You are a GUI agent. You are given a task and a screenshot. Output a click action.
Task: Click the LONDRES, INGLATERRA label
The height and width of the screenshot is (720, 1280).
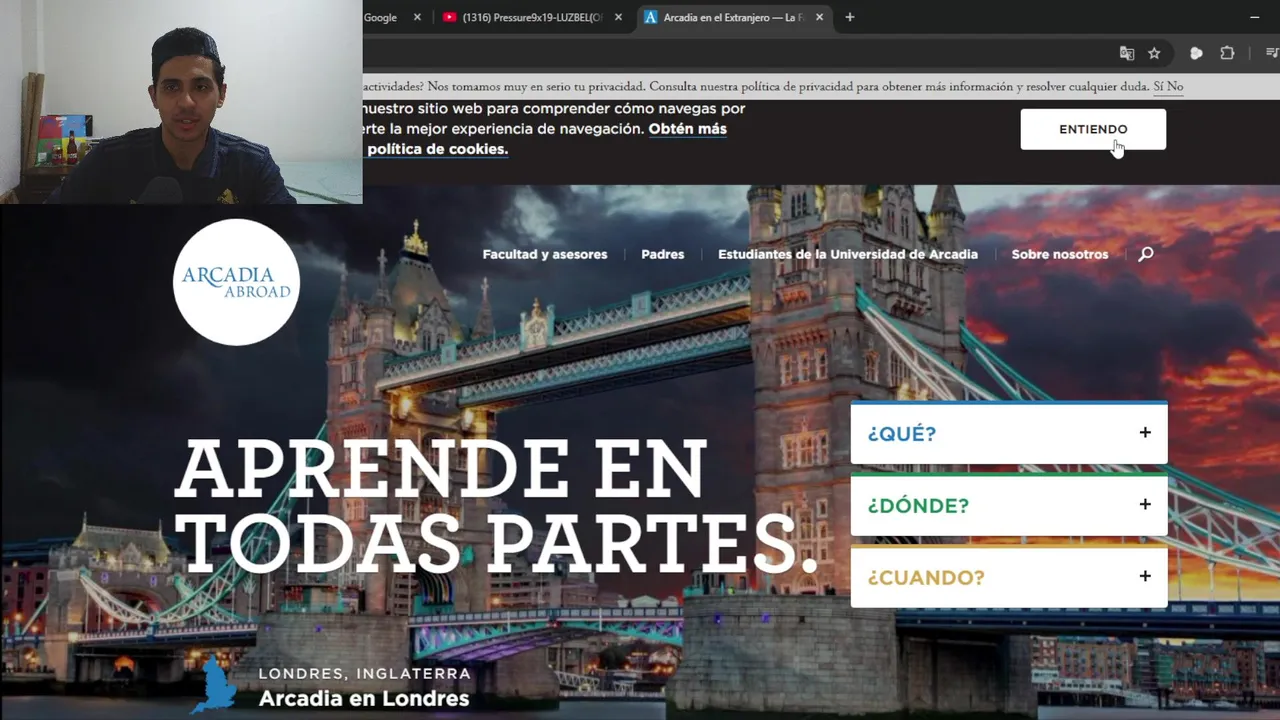(x=364, y=673)
